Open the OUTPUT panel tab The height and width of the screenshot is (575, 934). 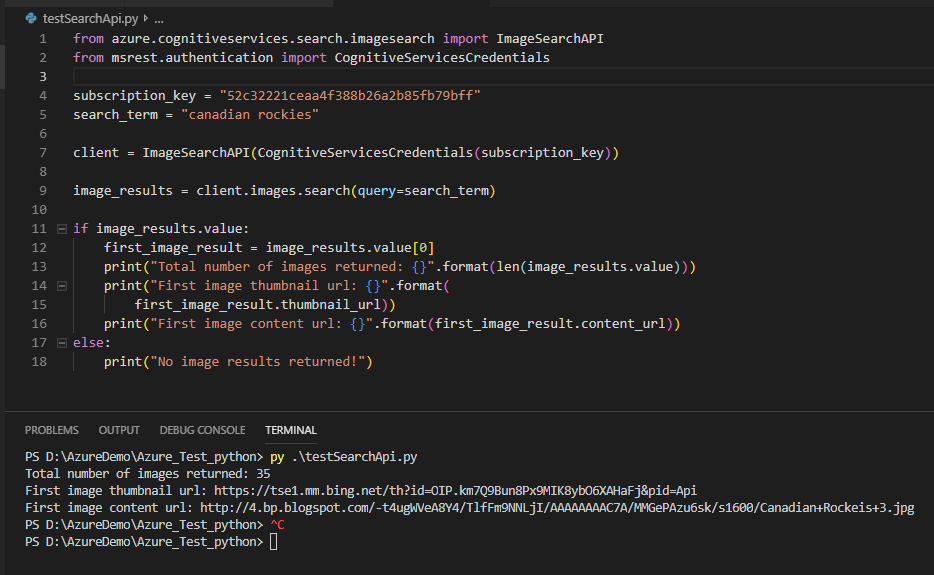119,430
